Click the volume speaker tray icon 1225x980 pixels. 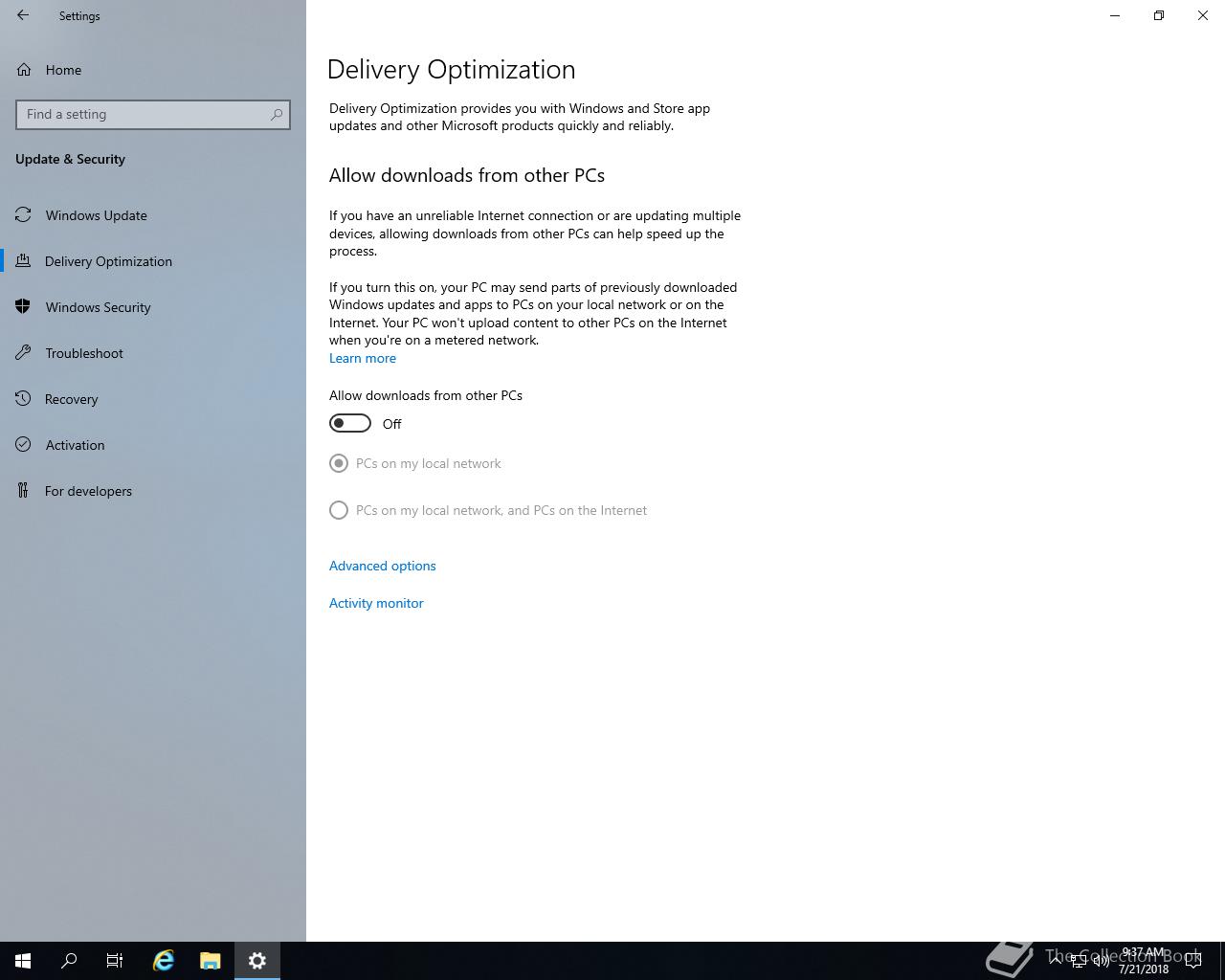pos(1101,961)
